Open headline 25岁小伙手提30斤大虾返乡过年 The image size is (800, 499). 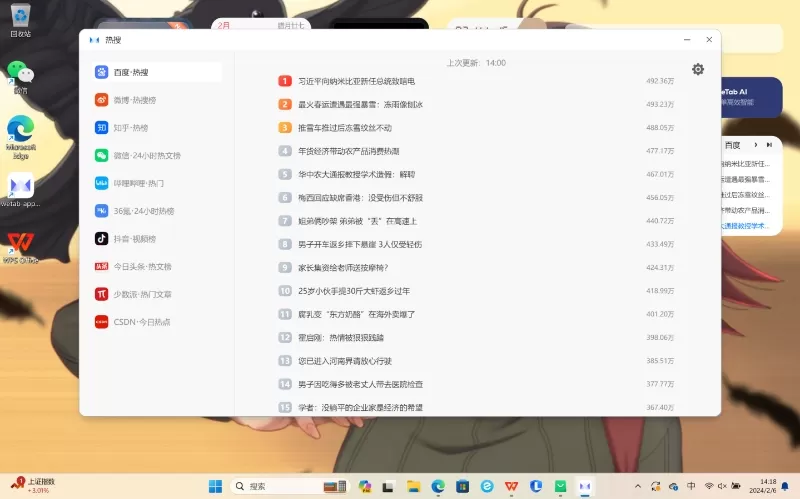pyautogui.click(x=354, y=291)
